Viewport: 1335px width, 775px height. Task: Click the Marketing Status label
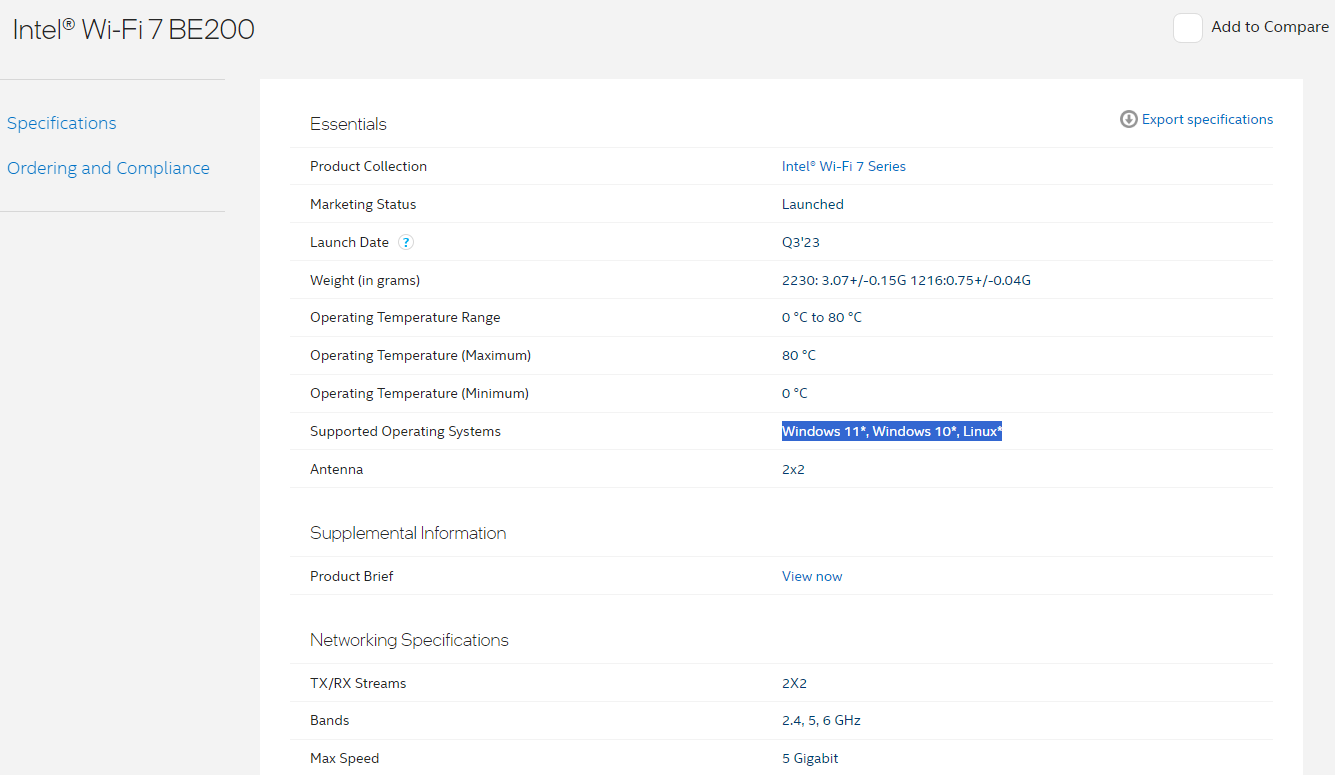(x=363, y=204)
